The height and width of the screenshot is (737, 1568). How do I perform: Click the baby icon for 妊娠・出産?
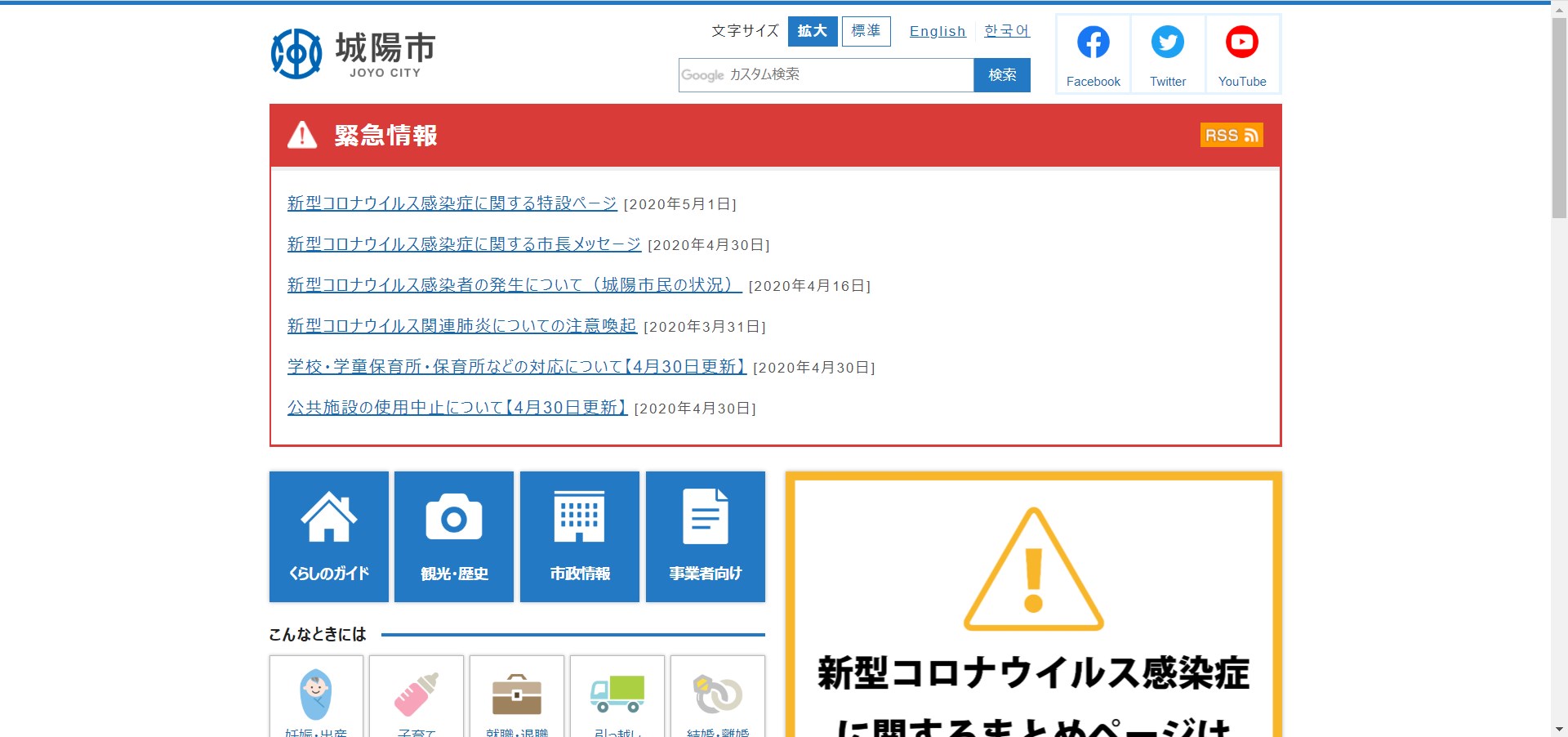pos(316,696)
